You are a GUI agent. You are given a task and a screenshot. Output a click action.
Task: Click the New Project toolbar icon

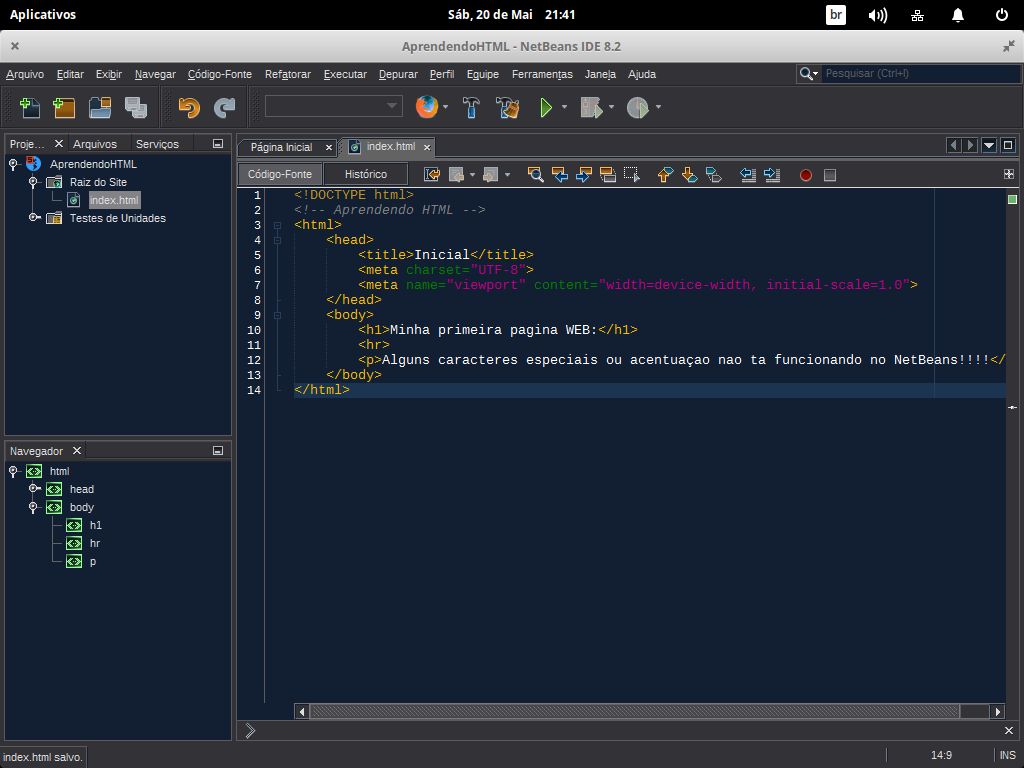coord(64,107)
